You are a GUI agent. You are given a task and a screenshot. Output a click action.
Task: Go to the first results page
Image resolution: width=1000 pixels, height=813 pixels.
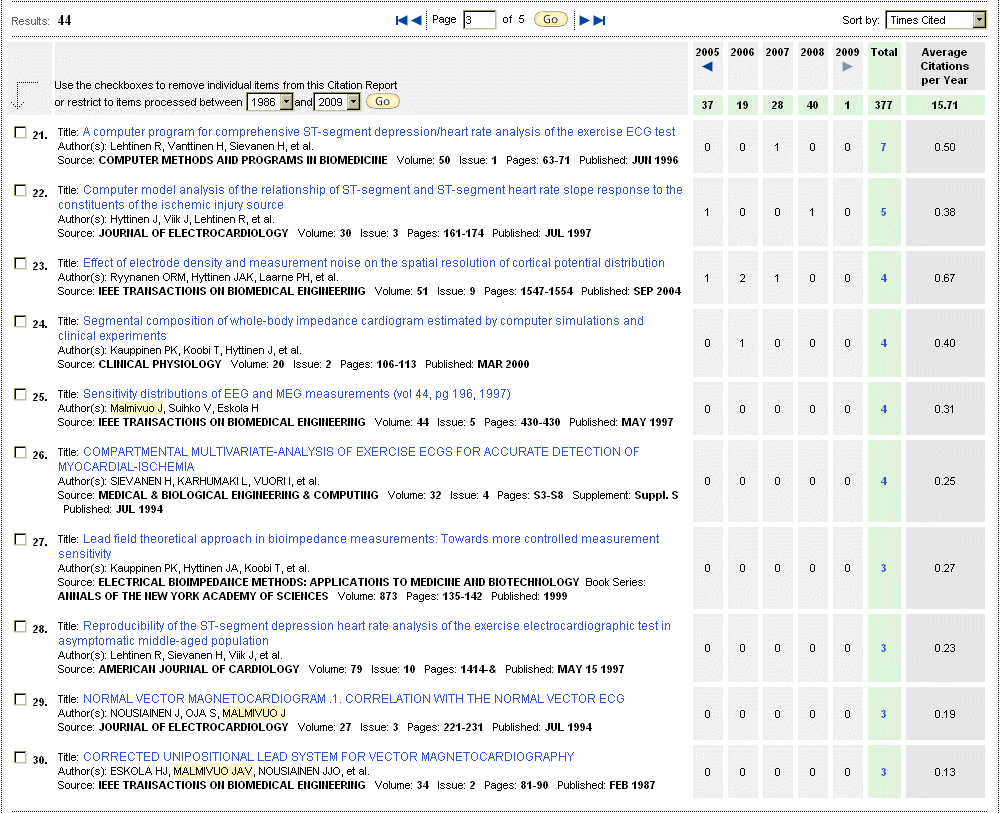pyautogui.click(x=401, y=20)
